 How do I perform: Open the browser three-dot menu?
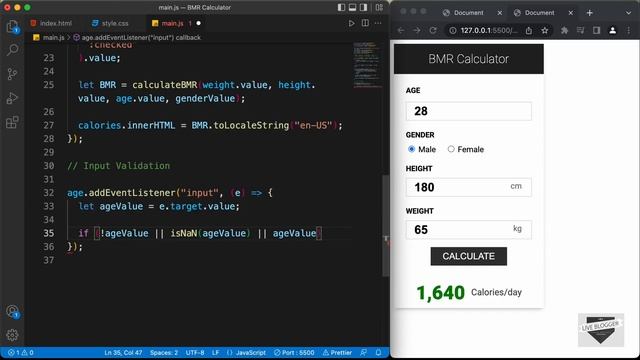coord(629,31)
